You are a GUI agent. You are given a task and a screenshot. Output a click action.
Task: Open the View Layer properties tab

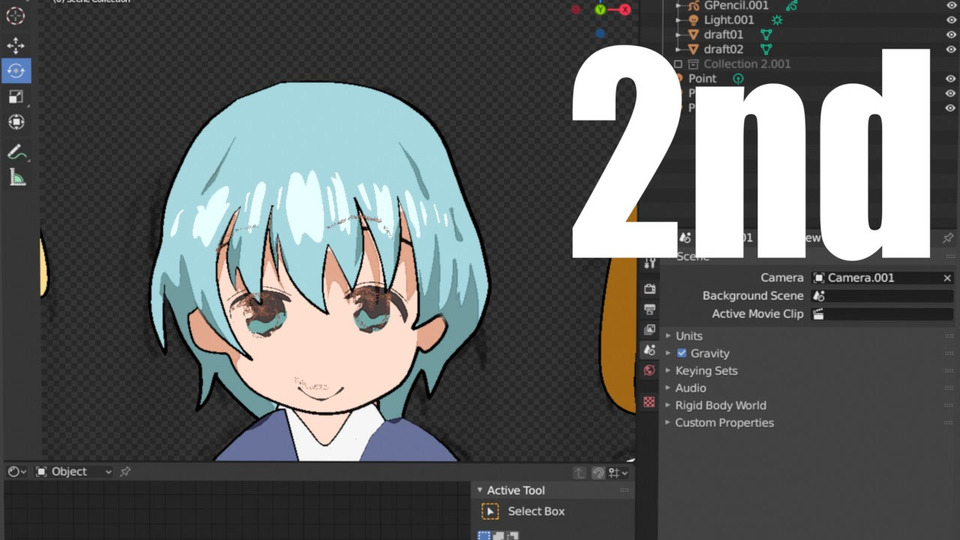click(650, 329)
